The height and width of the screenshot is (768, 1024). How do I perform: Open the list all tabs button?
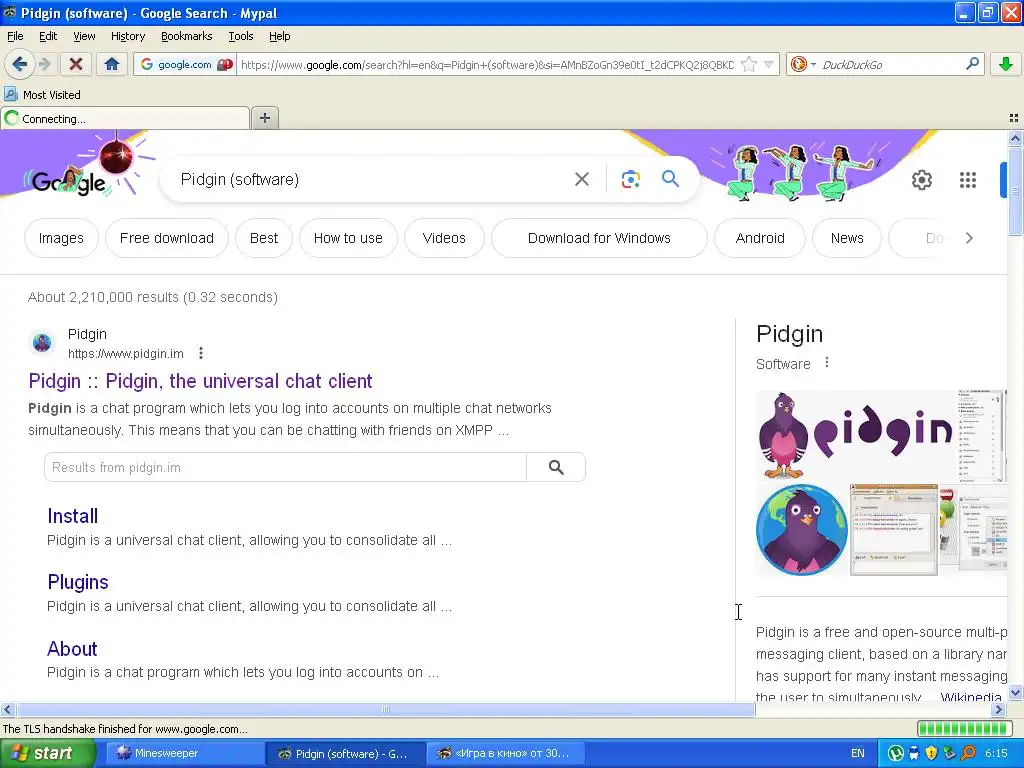[1014, 118]
